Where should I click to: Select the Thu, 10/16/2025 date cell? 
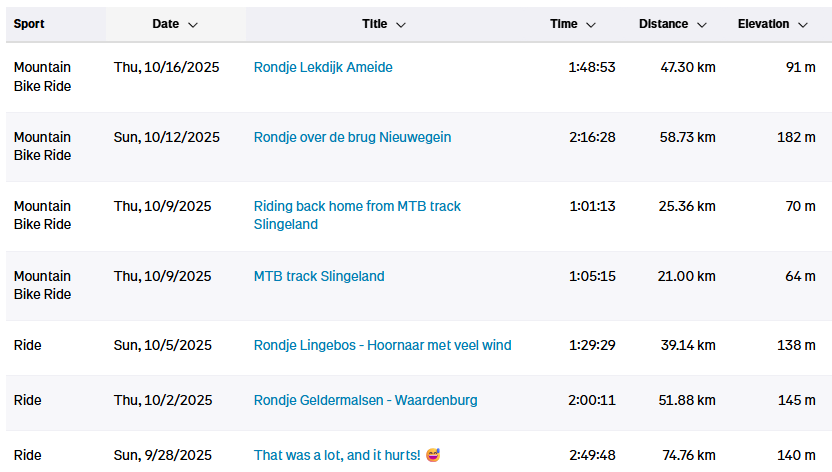pos(166,67)
